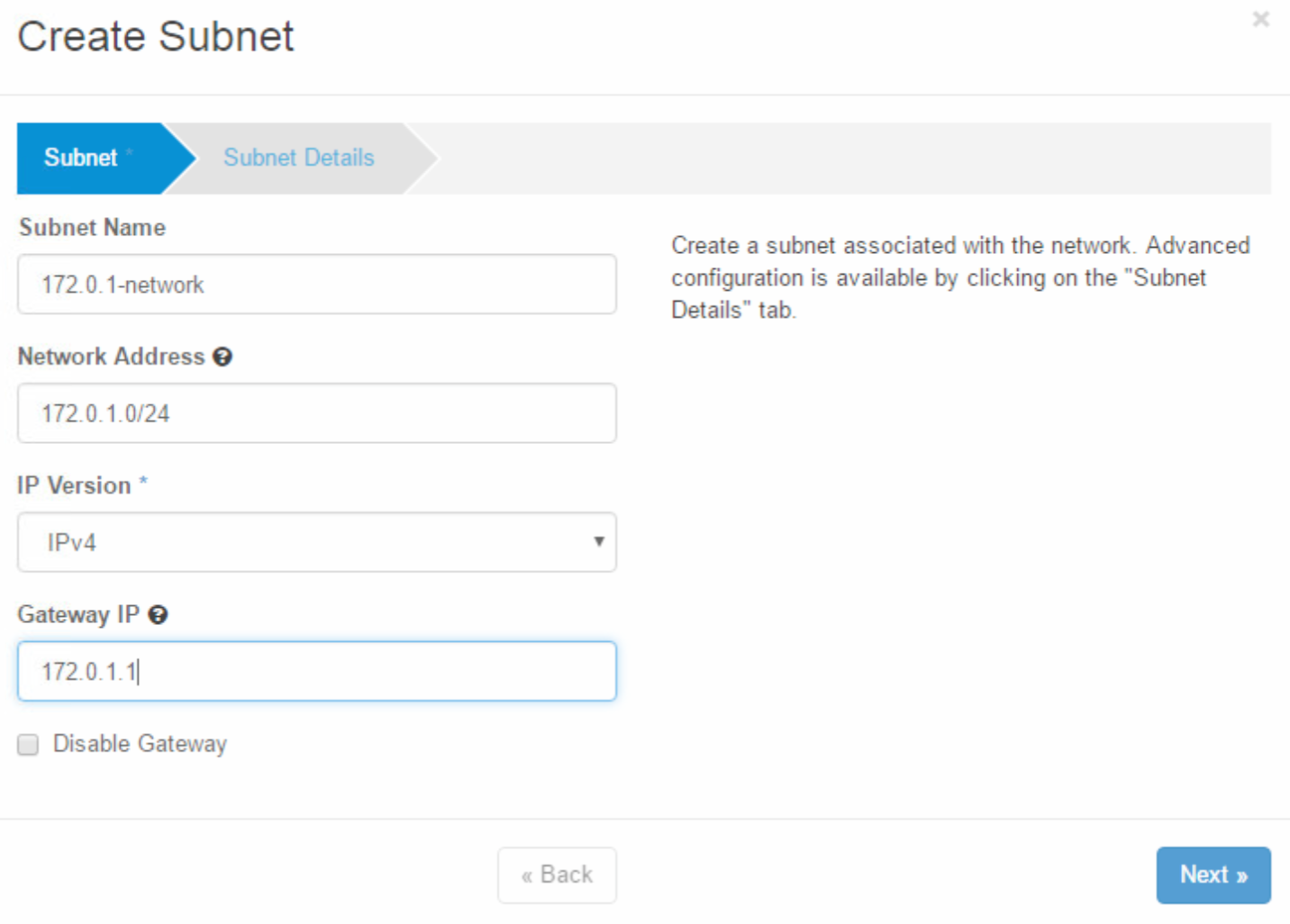The width and height of the screenshot is (1290, 924).
Task: Click the Subnet Name text field
Action: point(316,285)
